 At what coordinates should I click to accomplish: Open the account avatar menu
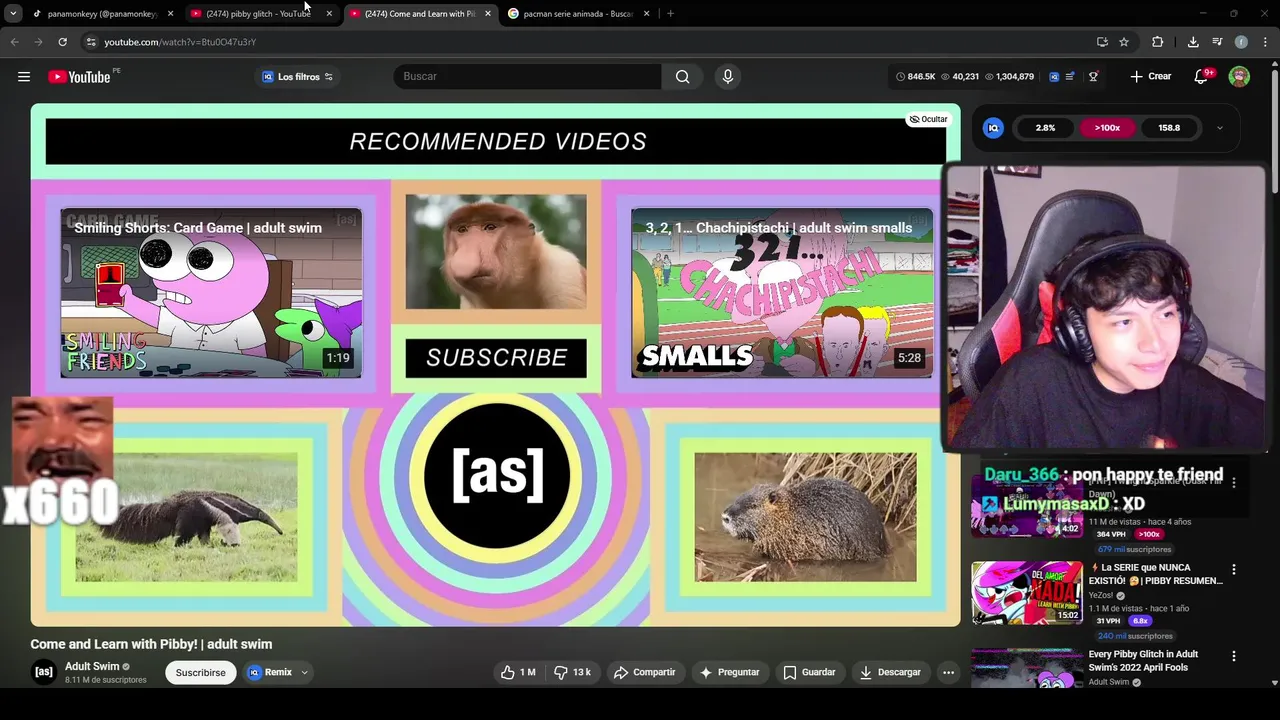click(1239, 77)
